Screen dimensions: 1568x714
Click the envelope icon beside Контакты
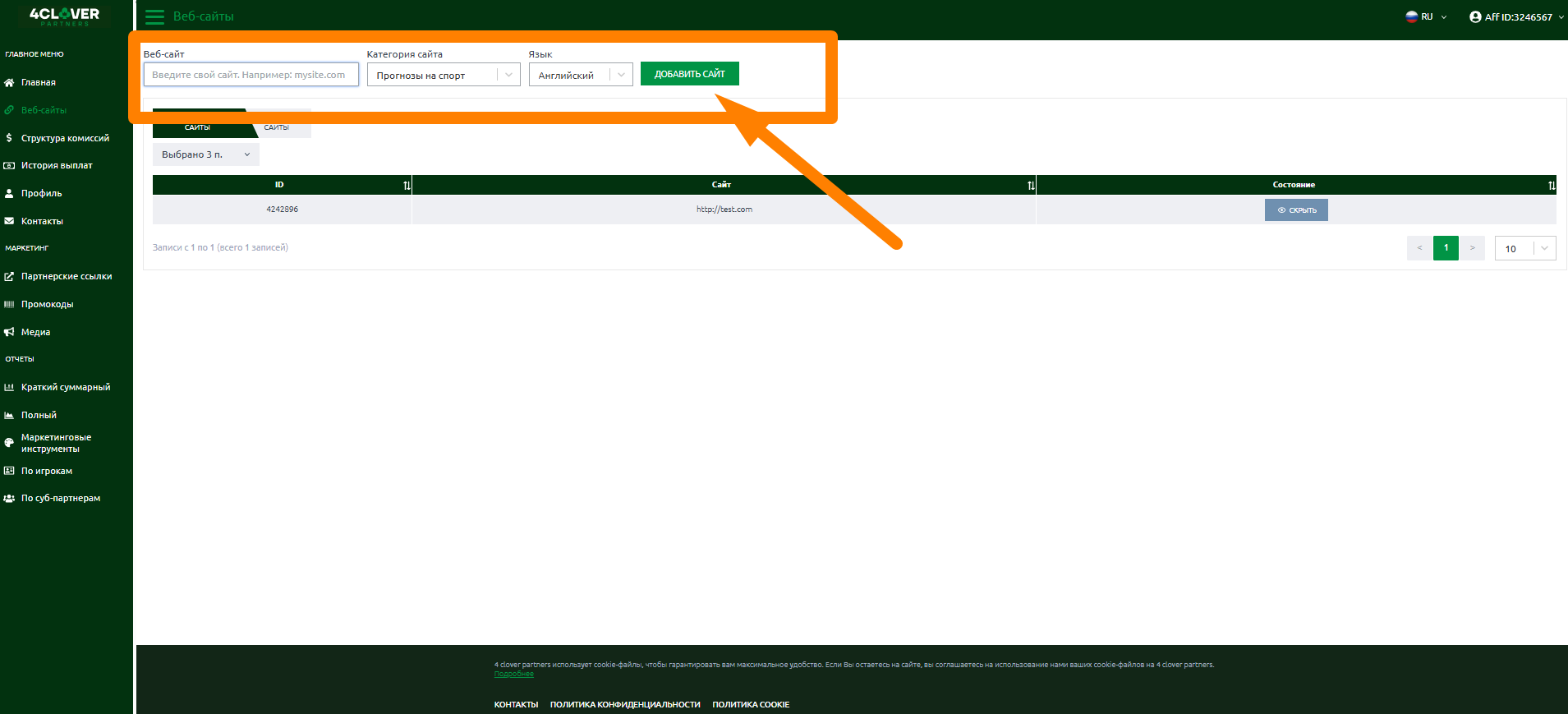pyautogui.click(x=9, y=221)
